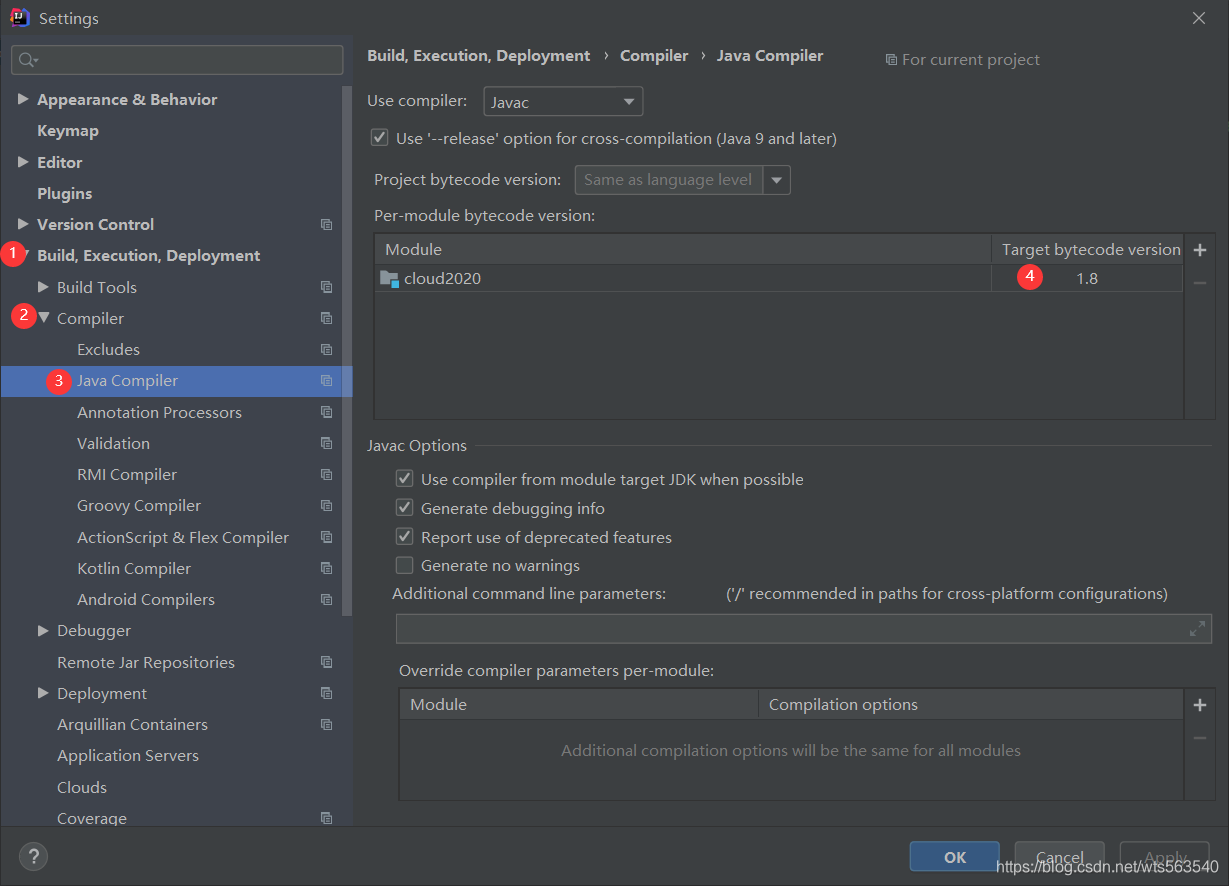The height and width of the screenshot is (886, 1229).
Task: Select Clouds in the settings tree
Action: point(82,787)
